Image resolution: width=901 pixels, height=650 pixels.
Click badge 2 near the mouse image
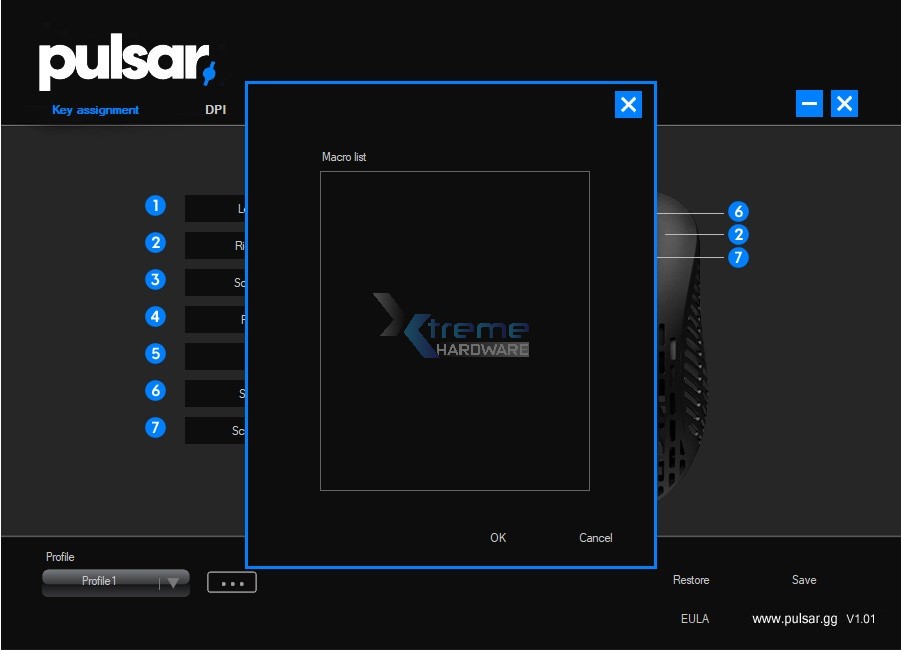[x=737, y=234]
